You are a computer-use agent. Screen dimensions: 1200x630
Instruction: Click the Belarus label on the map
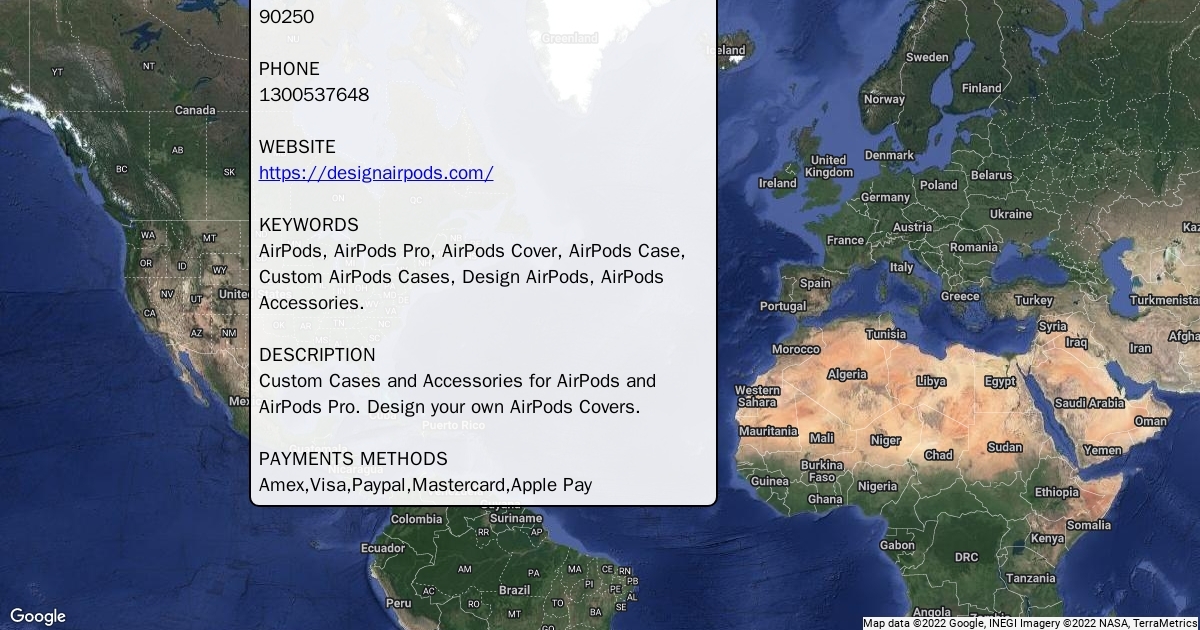[x=991, y=175]
